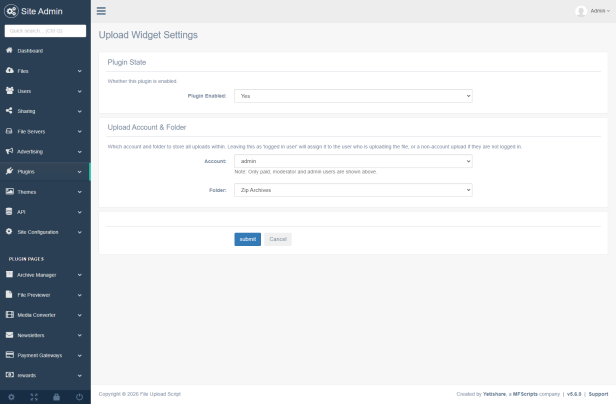Image resolution: width=616 pixels, height=404 pixels.
Task: Click the lock icon in sidebar footer
Action: (56, 396)
